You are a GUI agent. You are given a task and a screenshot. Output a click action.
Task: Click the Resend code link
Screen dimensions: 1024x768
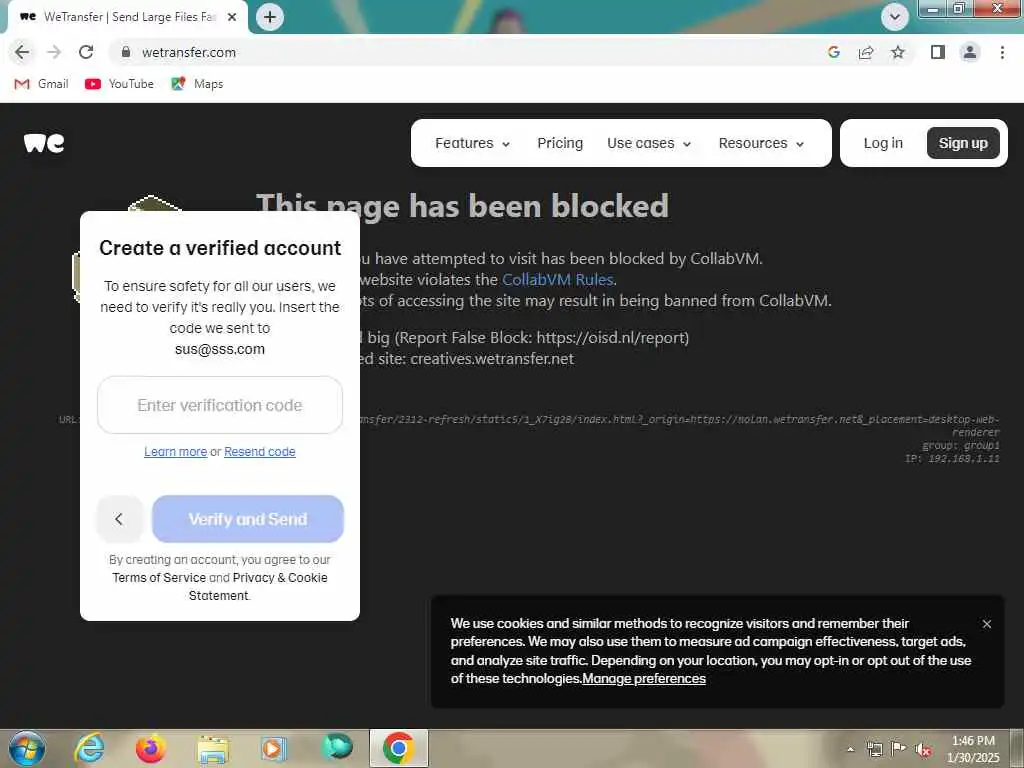coord(260,452)
